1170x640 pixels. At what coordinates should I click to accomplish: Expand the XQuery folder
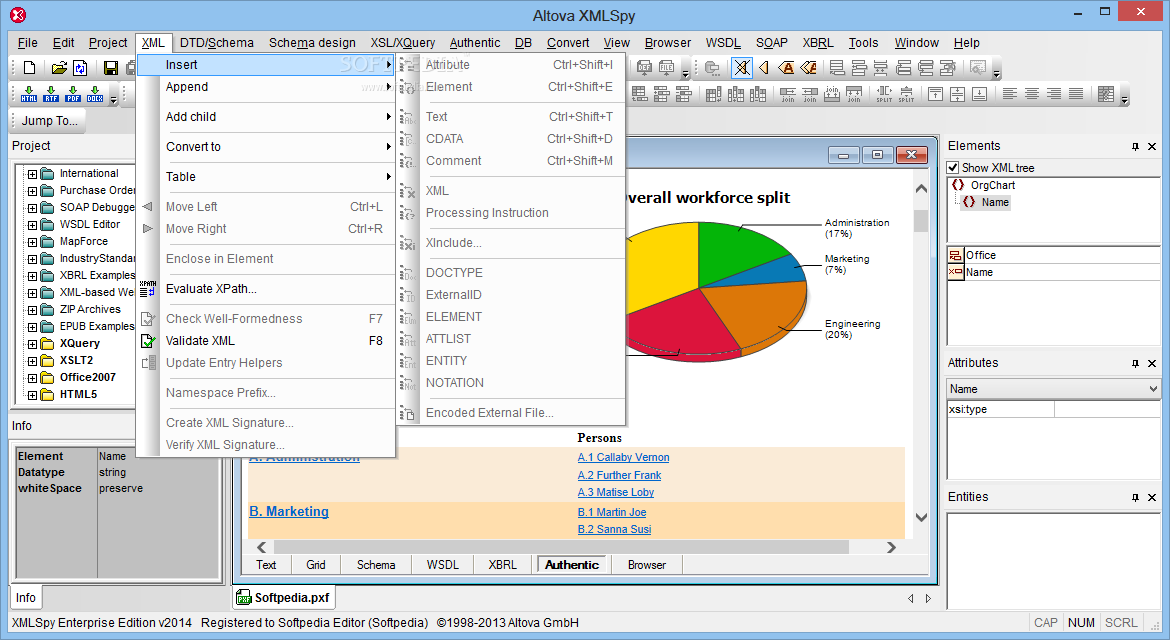(x=32, y=344)
